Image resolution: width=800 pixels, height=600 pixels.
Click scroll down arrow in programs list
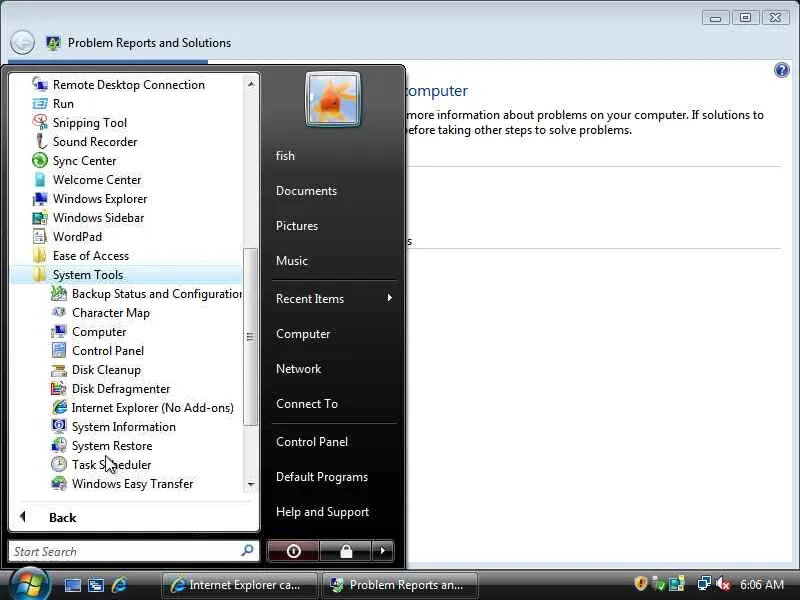[x=251, y=484]
